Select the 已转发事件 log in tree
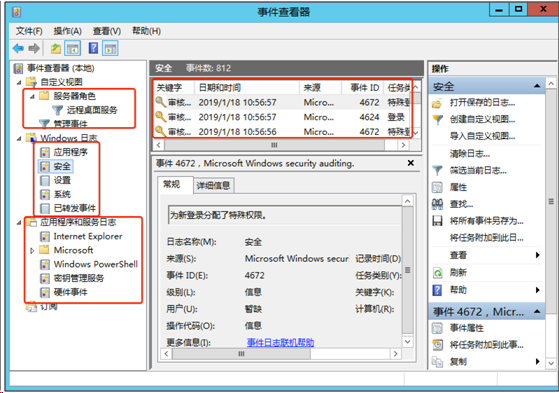 [x=75, y=208]
